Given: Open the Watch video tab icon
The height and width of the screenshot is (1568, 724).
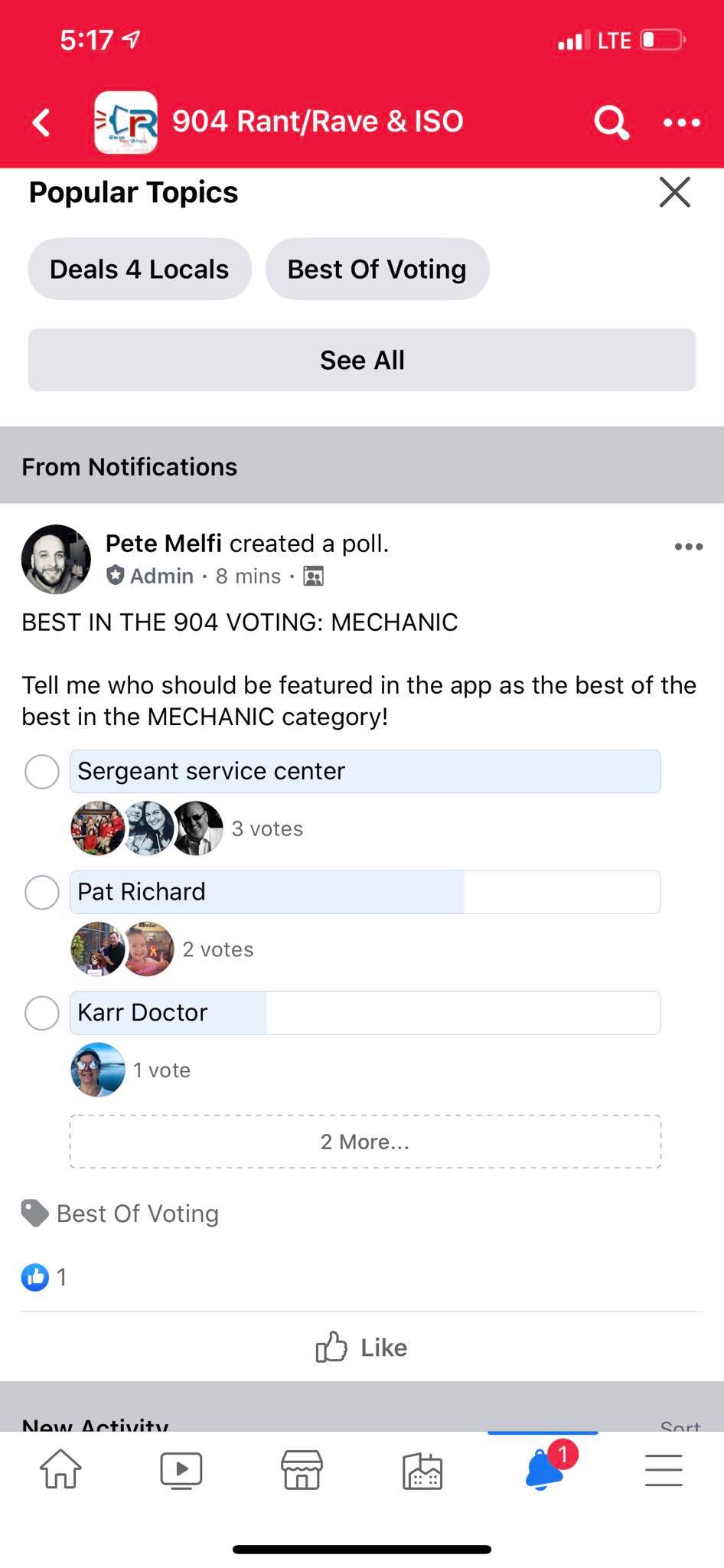Looking at the screenshot, I should pyautogui.click(x=181, y=1469).
